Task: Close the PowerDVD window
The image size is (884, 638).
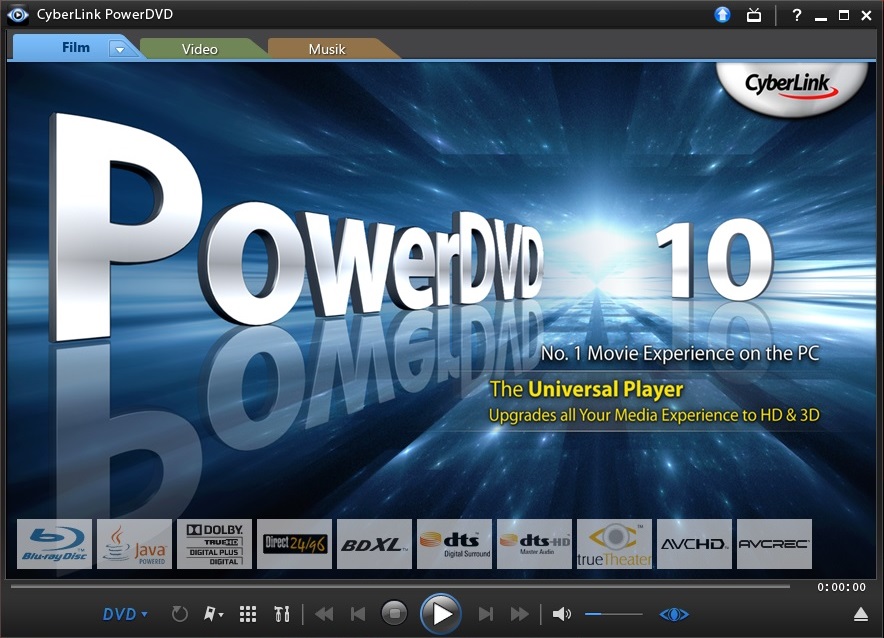Action: click(867, 15)
